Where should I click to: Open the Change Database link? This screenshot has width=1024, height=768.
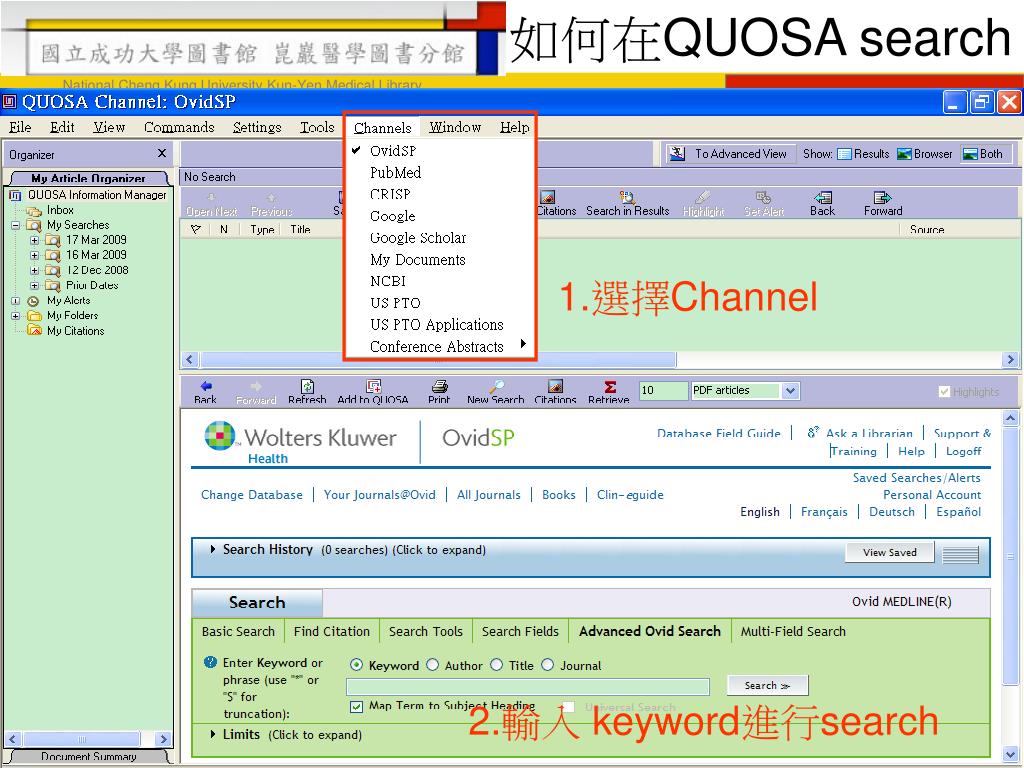coord(251,495)
